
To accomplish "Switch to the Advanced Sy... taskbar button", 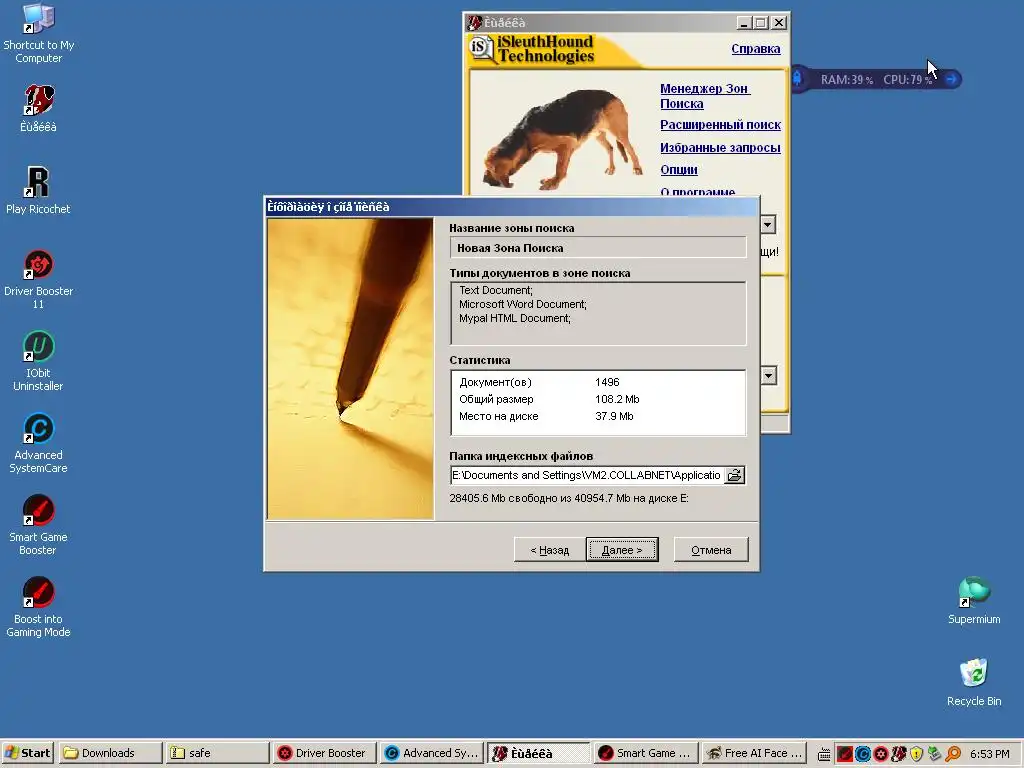I will pos(432,753).
